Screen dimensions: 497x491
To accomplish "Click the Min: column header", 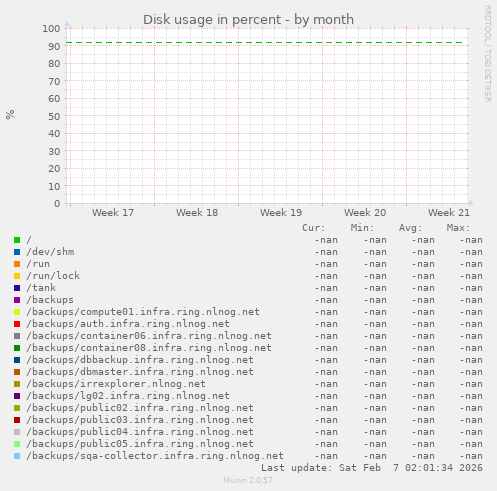I will (x=362, y=228).
